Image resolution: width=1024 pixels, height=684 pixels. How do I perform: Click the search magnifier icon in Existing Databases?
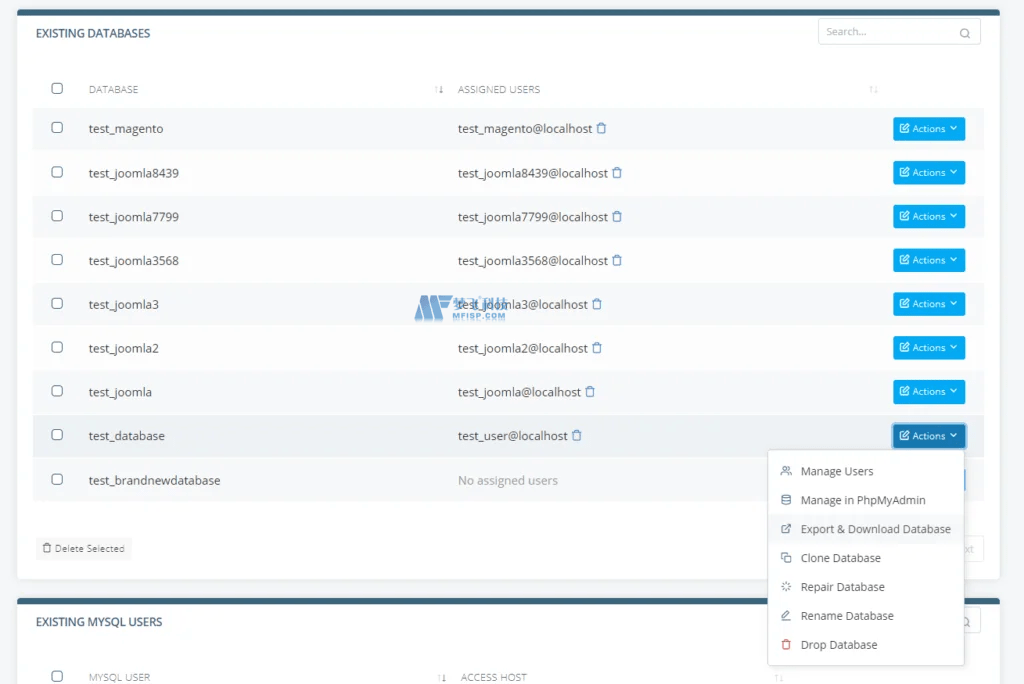tap(965, 33)
